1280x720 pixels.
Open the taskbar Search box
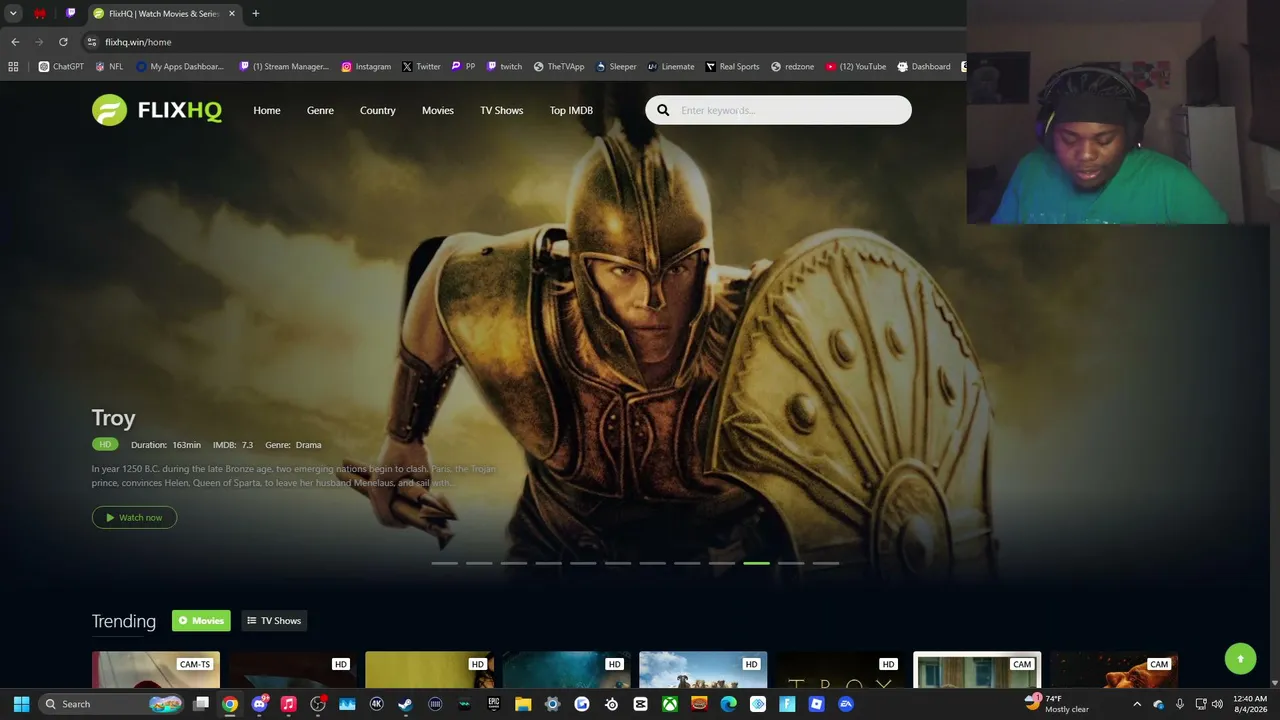point(113,704)
